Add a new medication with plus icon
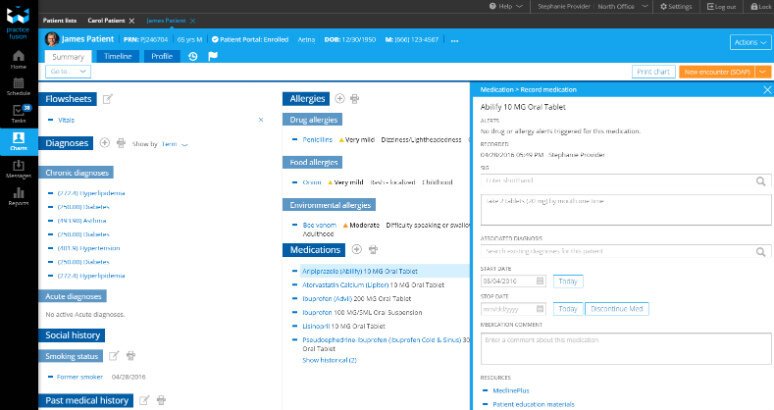This screenshot has height=410, width=774. (357, 249)
